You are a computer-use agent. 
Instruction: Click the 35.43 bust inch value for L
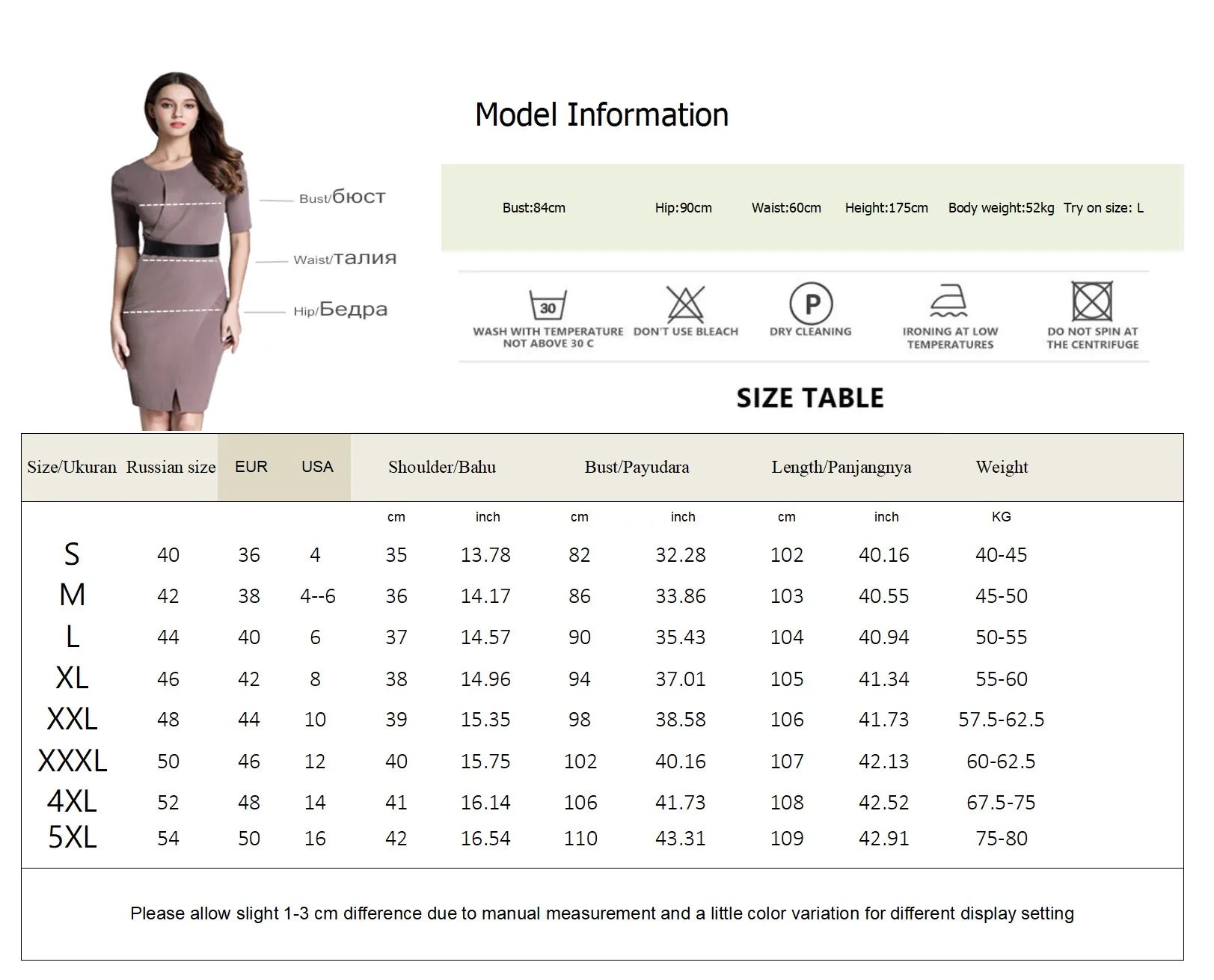tap(680, 637)
